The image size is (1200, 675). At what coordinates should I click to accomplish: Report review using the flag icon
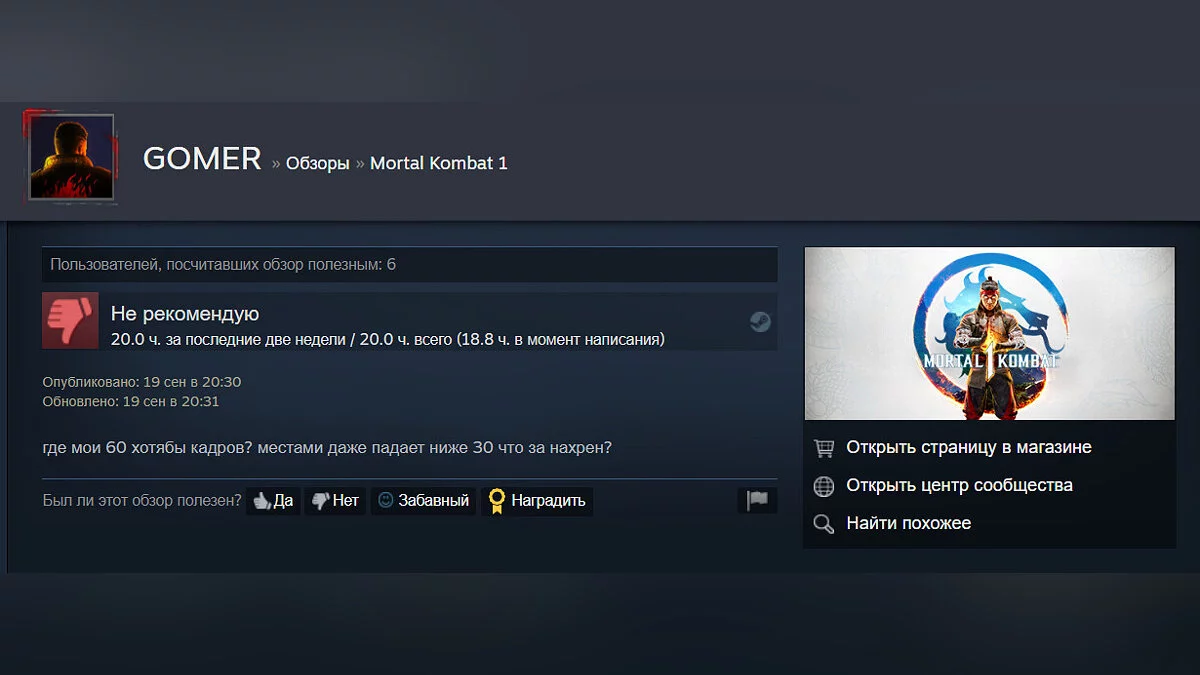(757, 500)
